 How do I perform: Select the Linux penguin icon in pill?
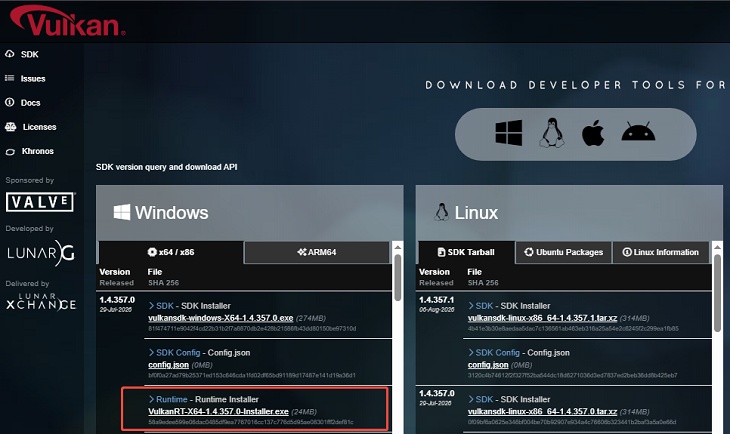coord(552,133)
